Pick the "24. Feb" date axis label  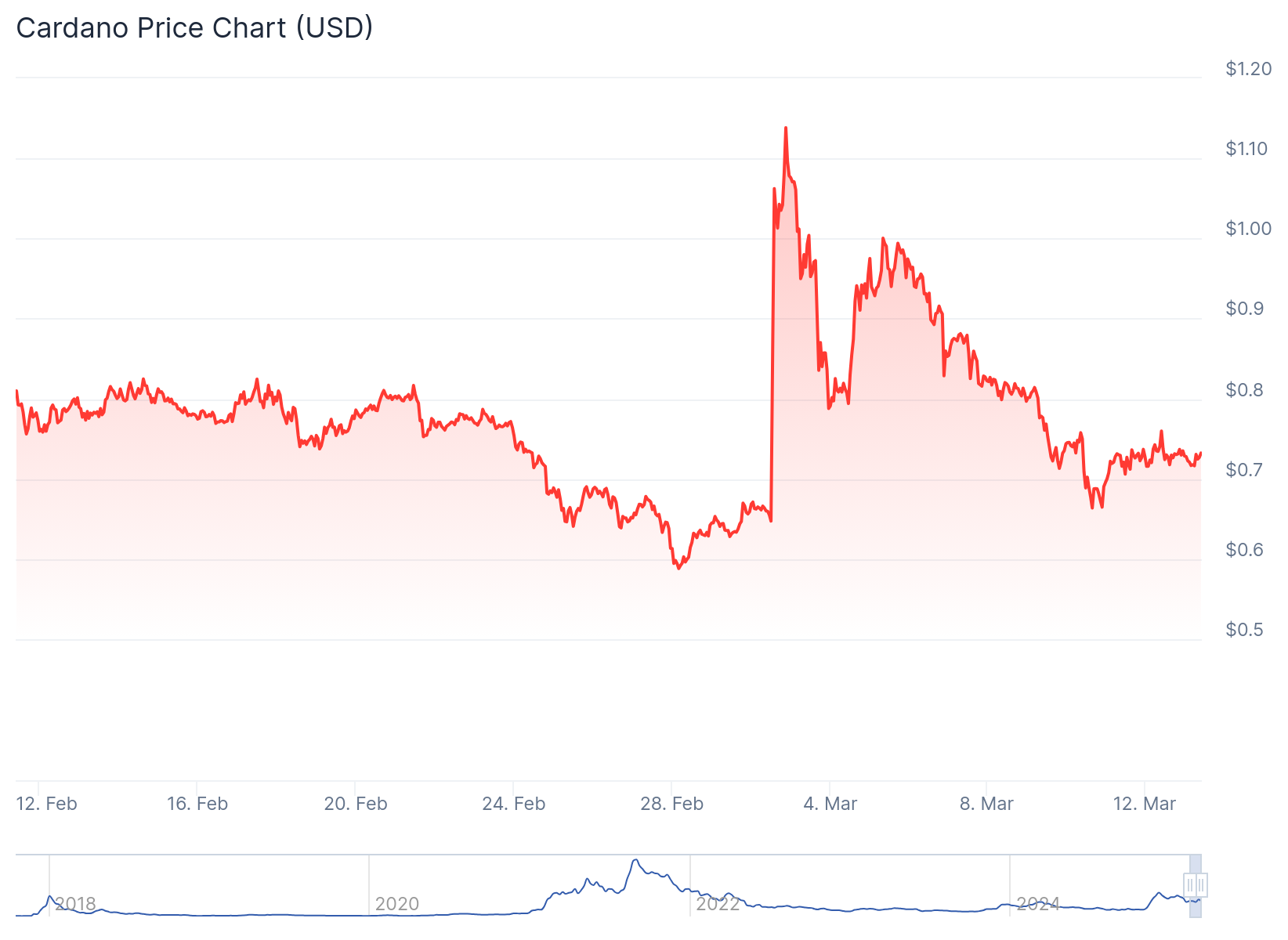coord(514,804)
